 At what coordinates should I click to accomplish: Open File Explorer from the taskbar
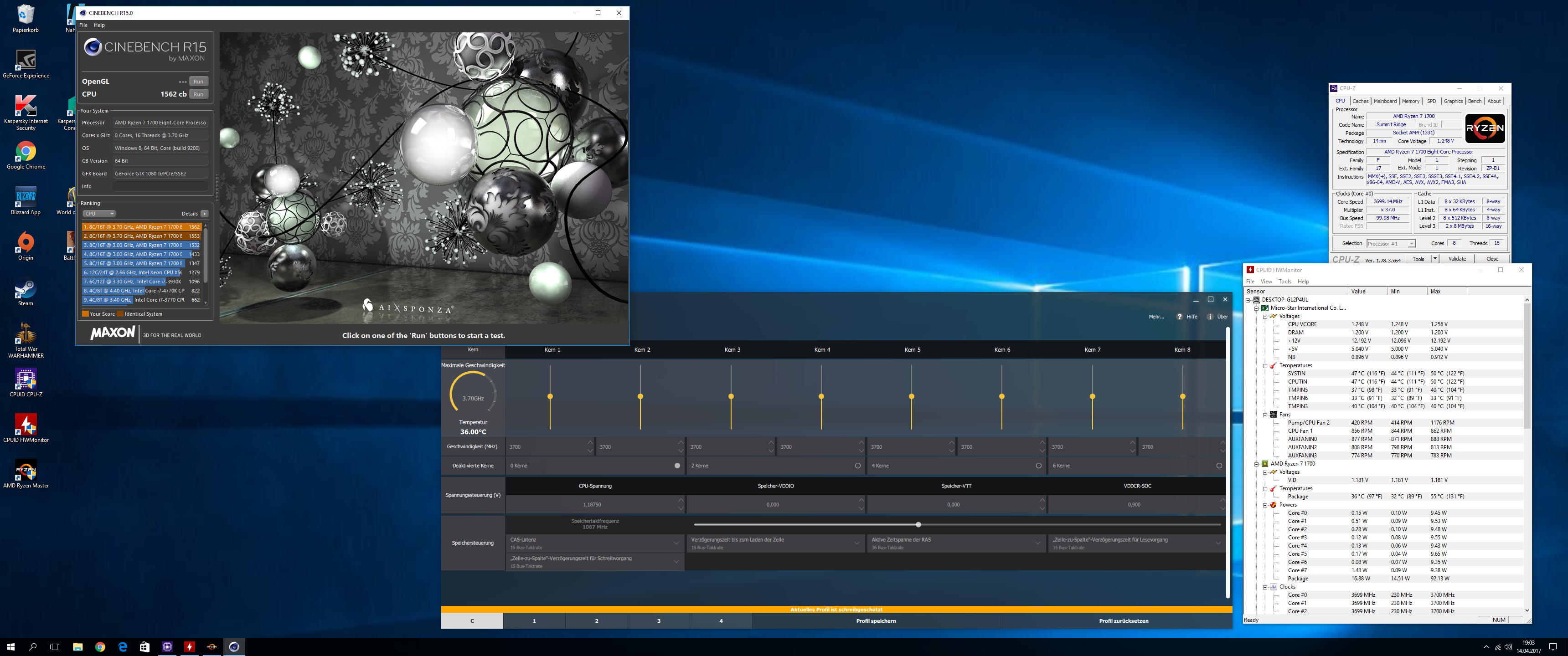click(77, 646)
